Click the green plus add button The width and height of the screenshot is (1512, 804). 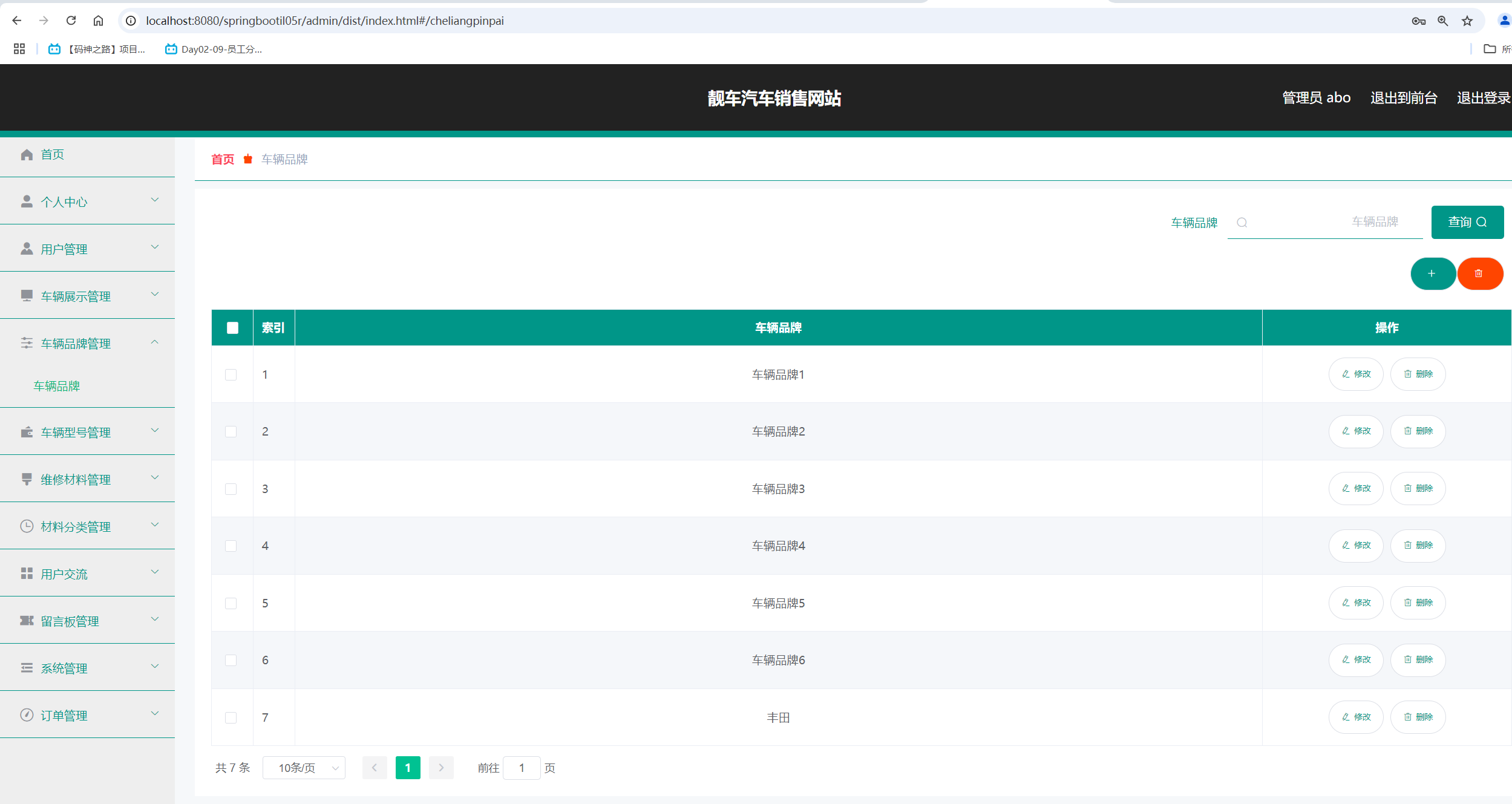(1433, 273)
